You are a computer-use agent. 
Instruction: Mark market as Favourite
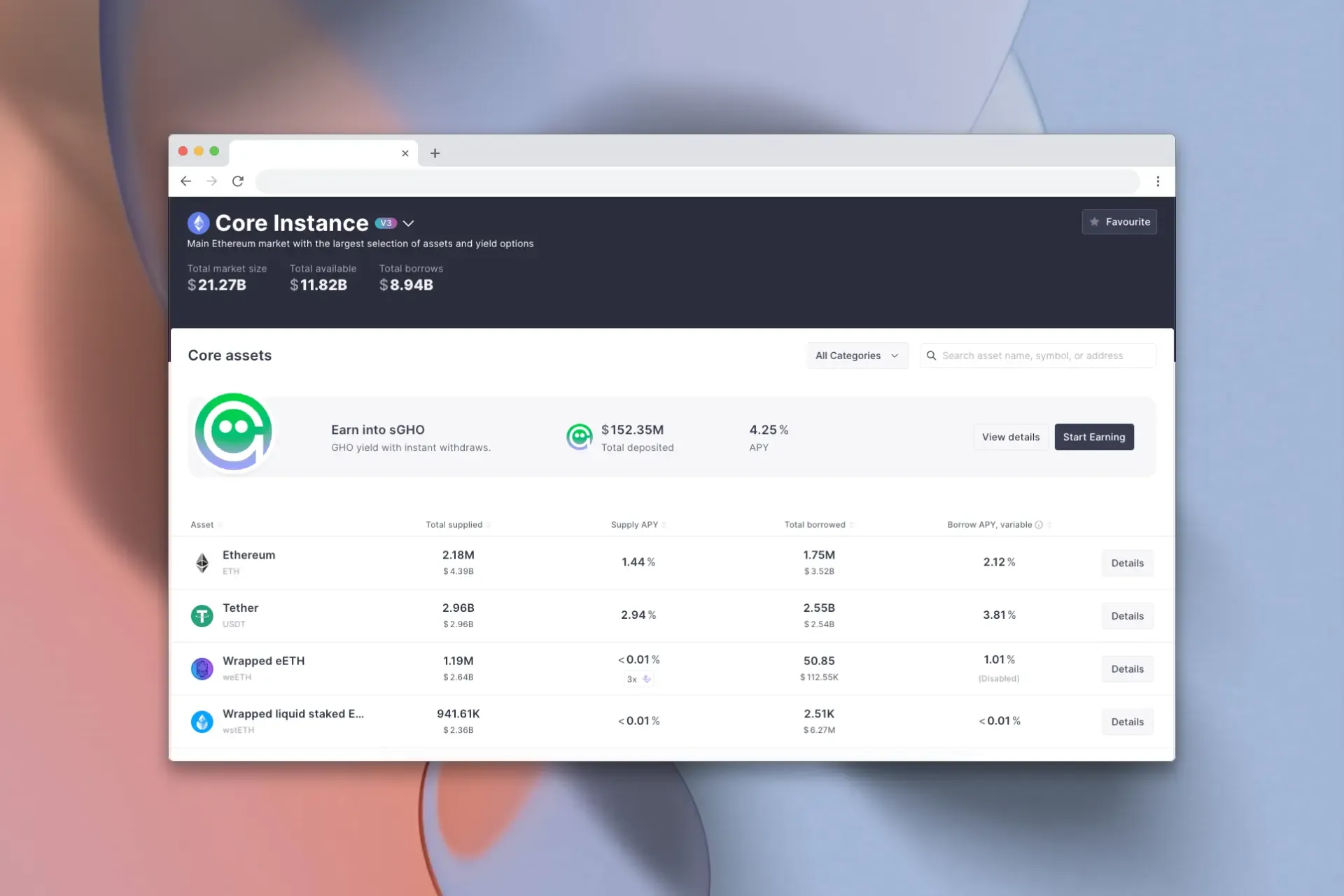click(x=1119, y=222)
